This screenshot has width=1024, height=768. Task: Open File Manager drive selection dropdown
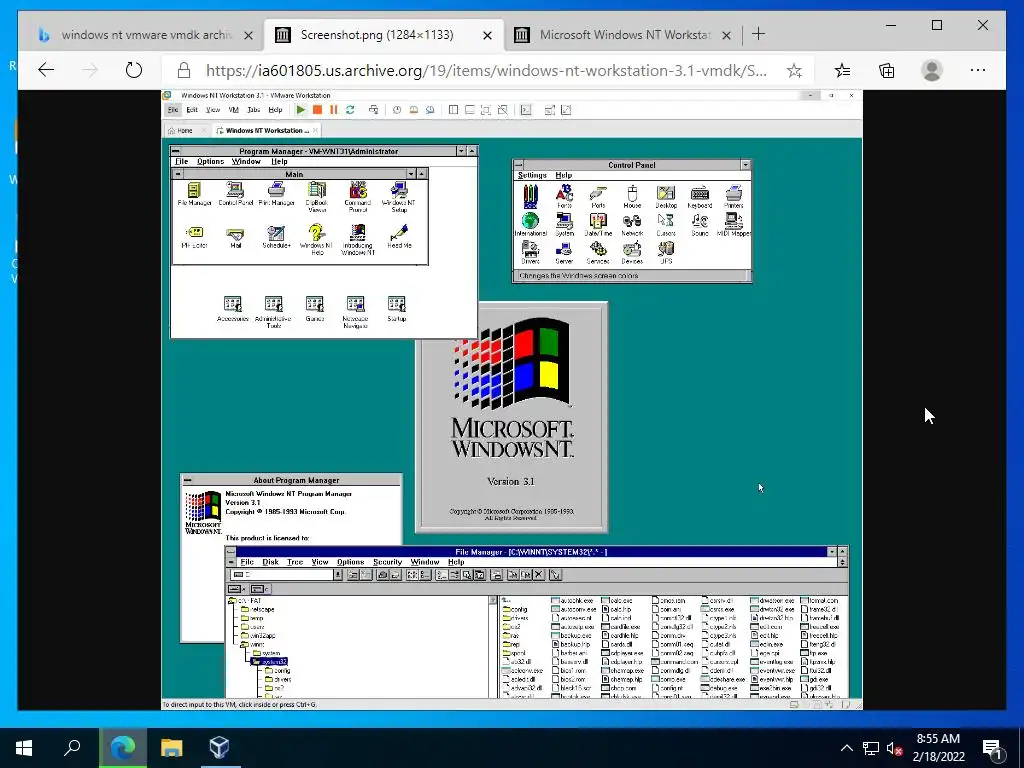pos(338,575)
